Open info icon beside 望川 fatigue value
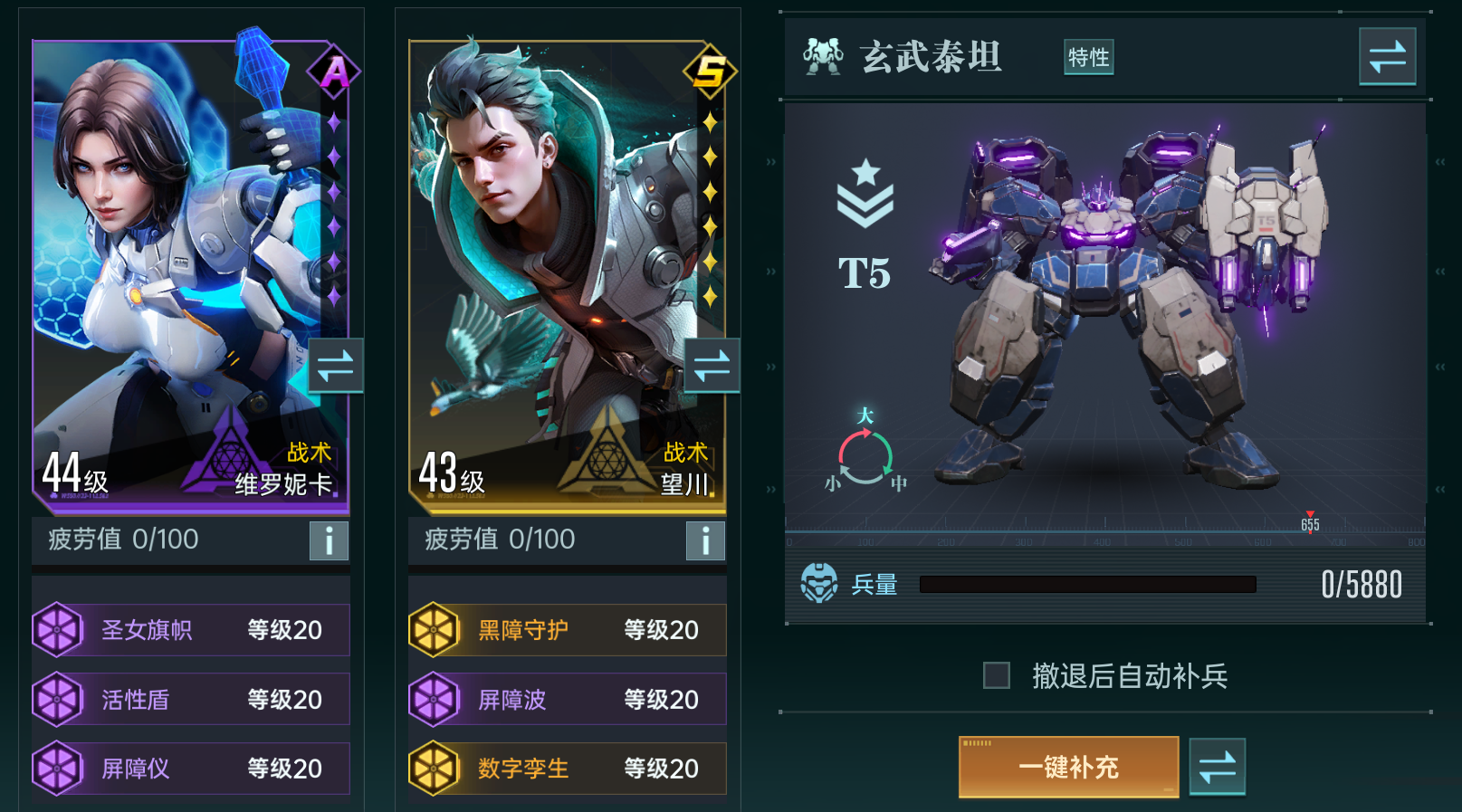 click(x=705, y=540)
